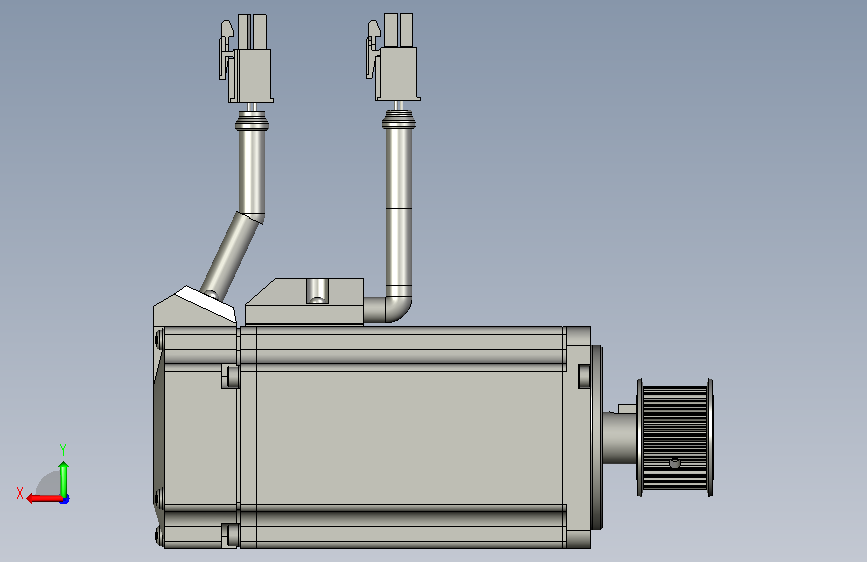Select the front mounting flange of motor

pyautogui.click(x=578, y=437)
